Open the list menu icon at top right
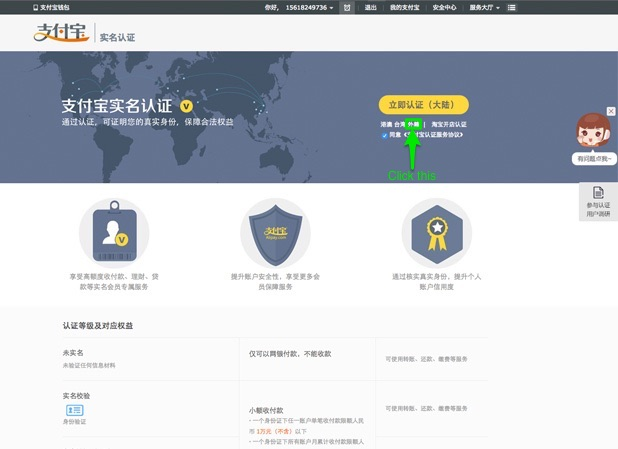The image size is (618, 449). [512, 7]
